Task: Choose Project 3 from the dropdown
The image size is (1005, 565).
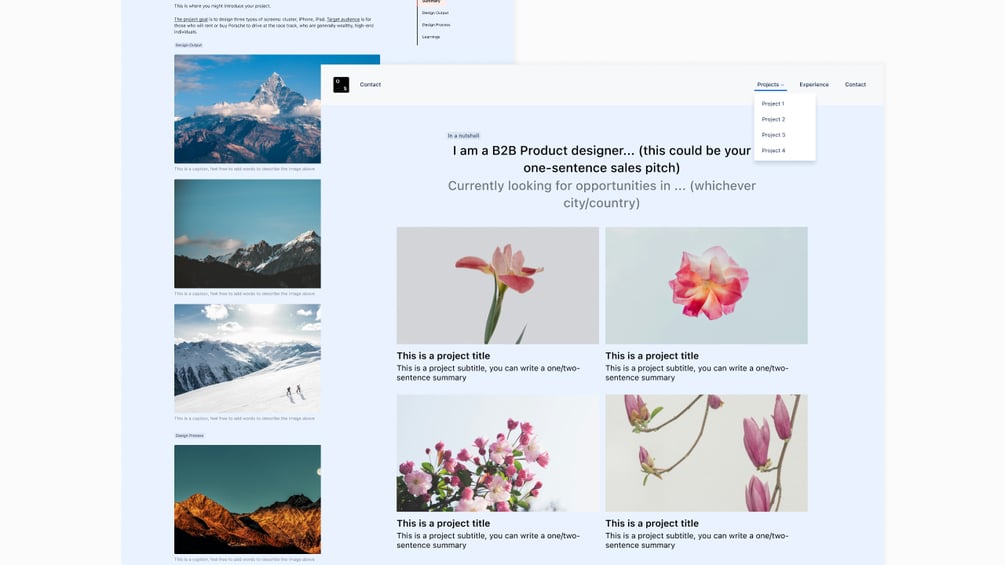Action: 773,135
